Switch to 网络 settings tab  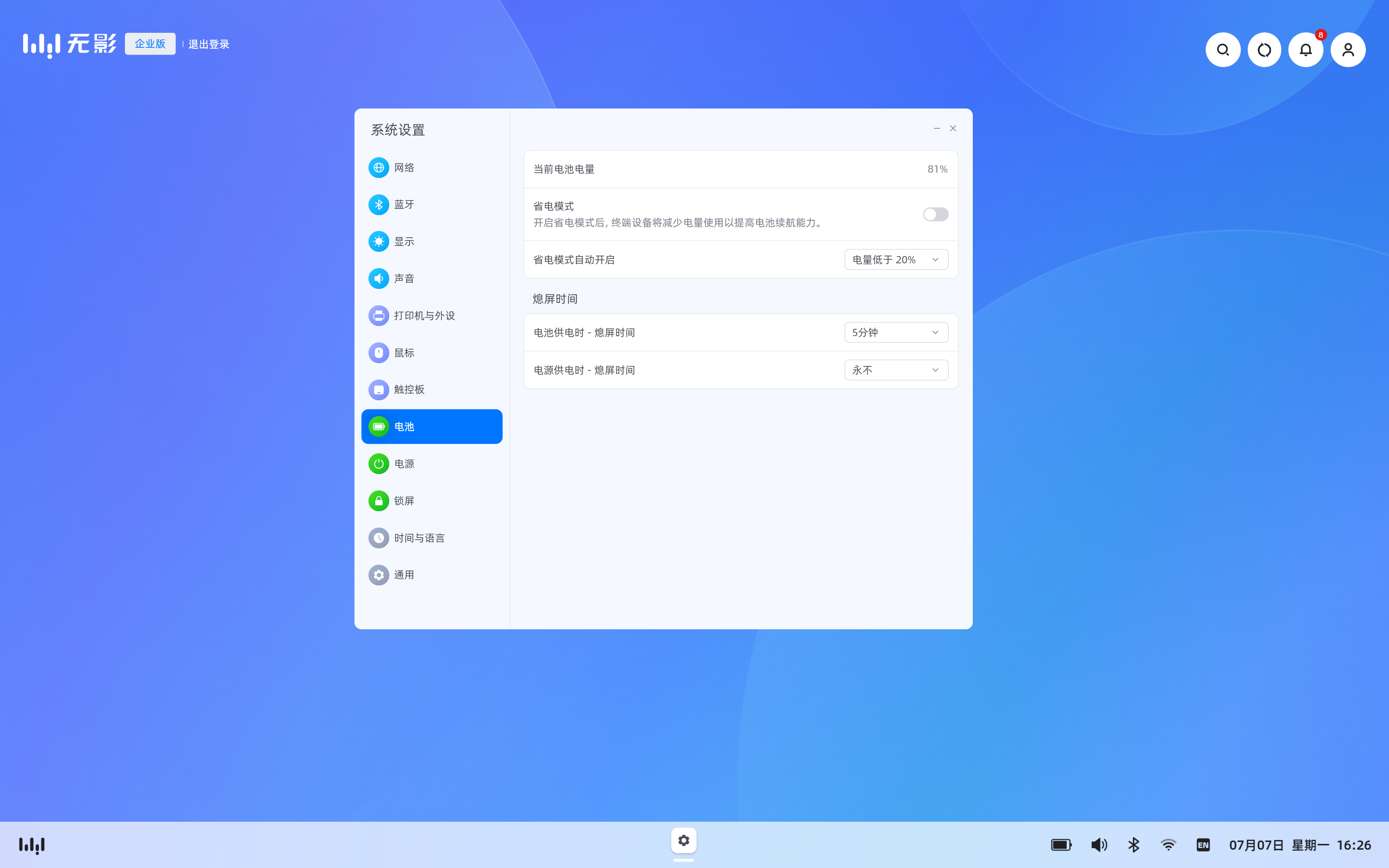pos(432,168)
